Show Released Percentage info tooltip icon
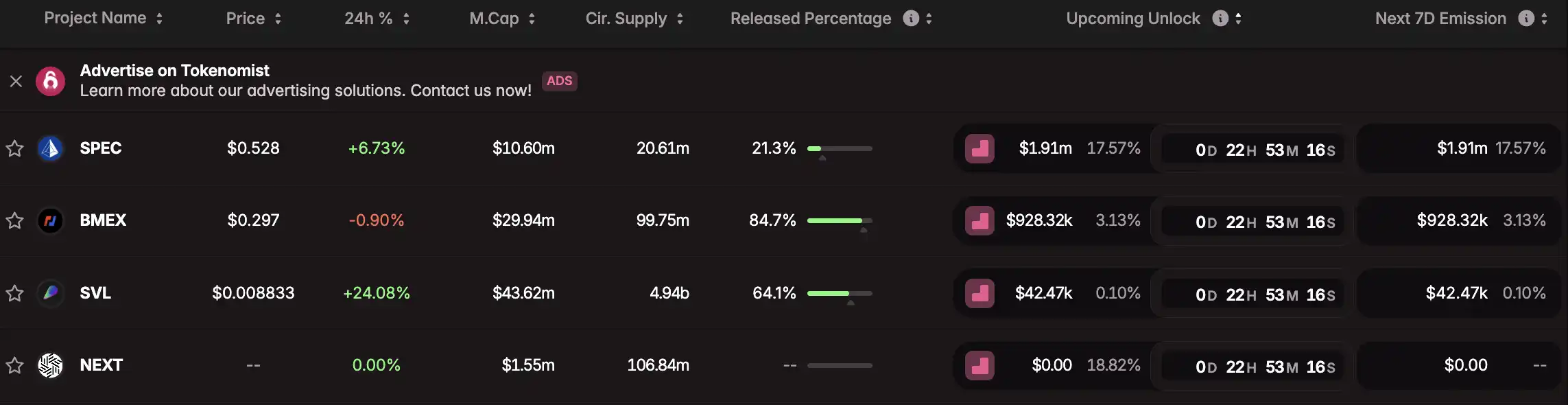1568x405 pixels. pos(911,19)
